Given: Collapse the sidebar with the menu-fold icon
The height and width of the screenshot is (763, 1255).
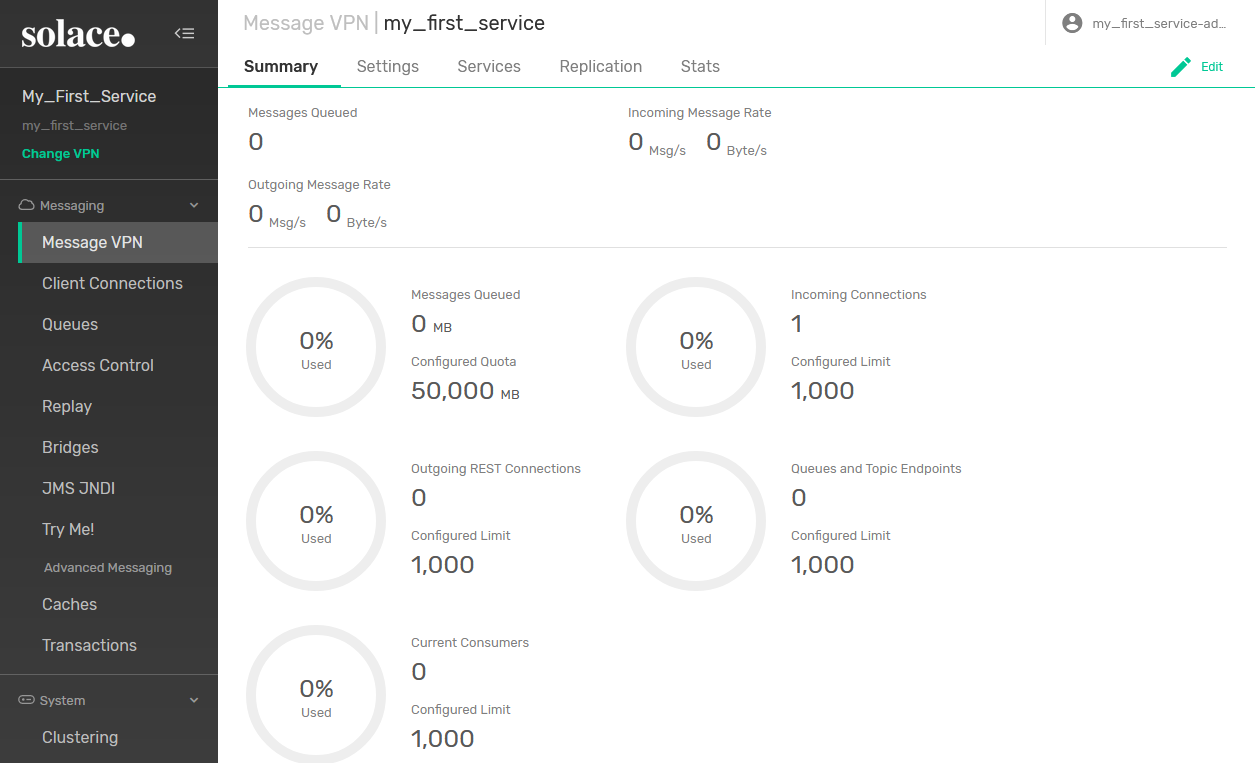Looking at the screenshot, I should (184, 33).
